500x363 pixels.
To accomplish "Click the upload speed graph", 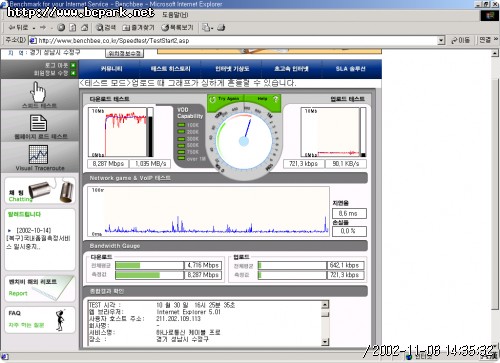I will [x=330, y=132].
